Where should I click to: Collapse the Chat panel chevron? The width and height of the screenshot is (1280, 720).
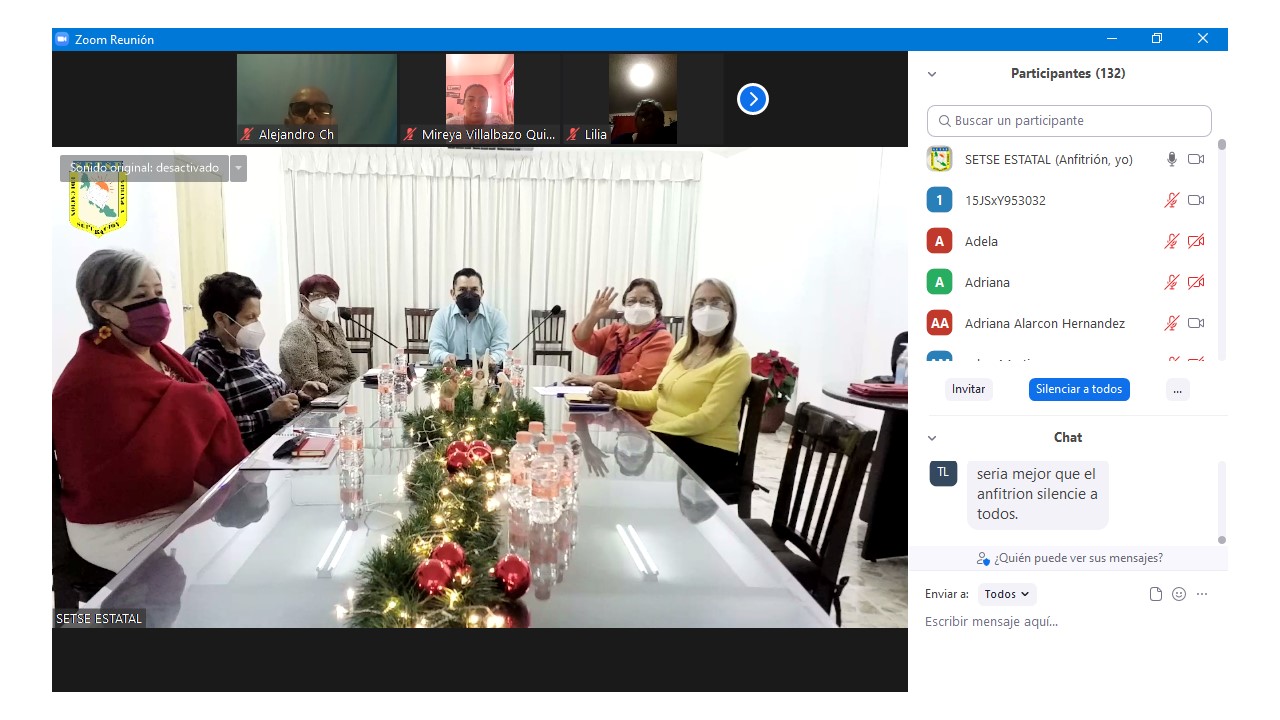[932, 438]
